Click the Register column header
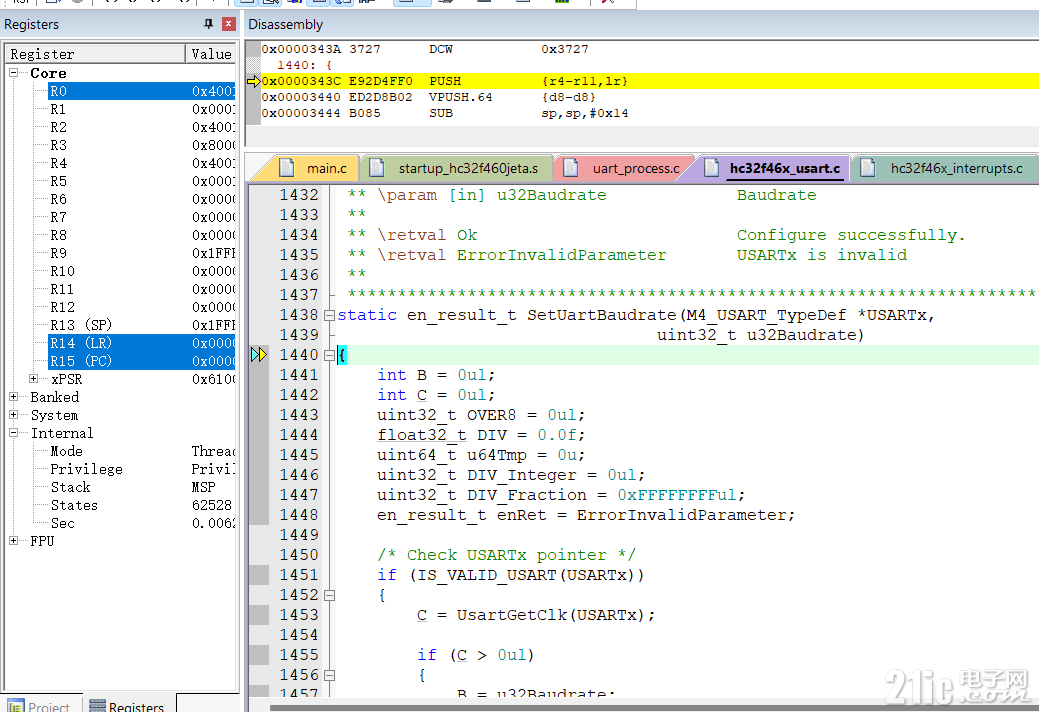Image resolution: width=1039 pixels, height=712 pixels. [95, 54]
